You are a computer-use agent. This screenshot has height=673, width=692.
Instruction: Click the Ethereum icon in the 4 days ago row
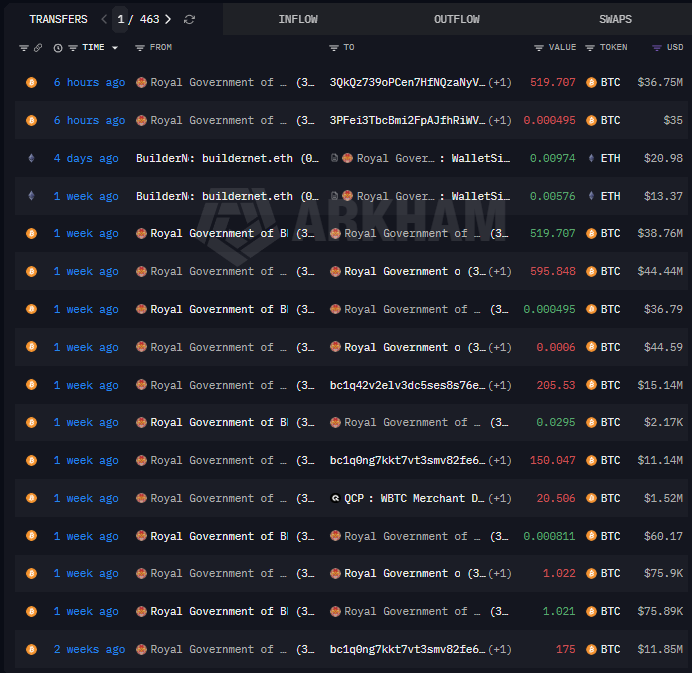31,158
